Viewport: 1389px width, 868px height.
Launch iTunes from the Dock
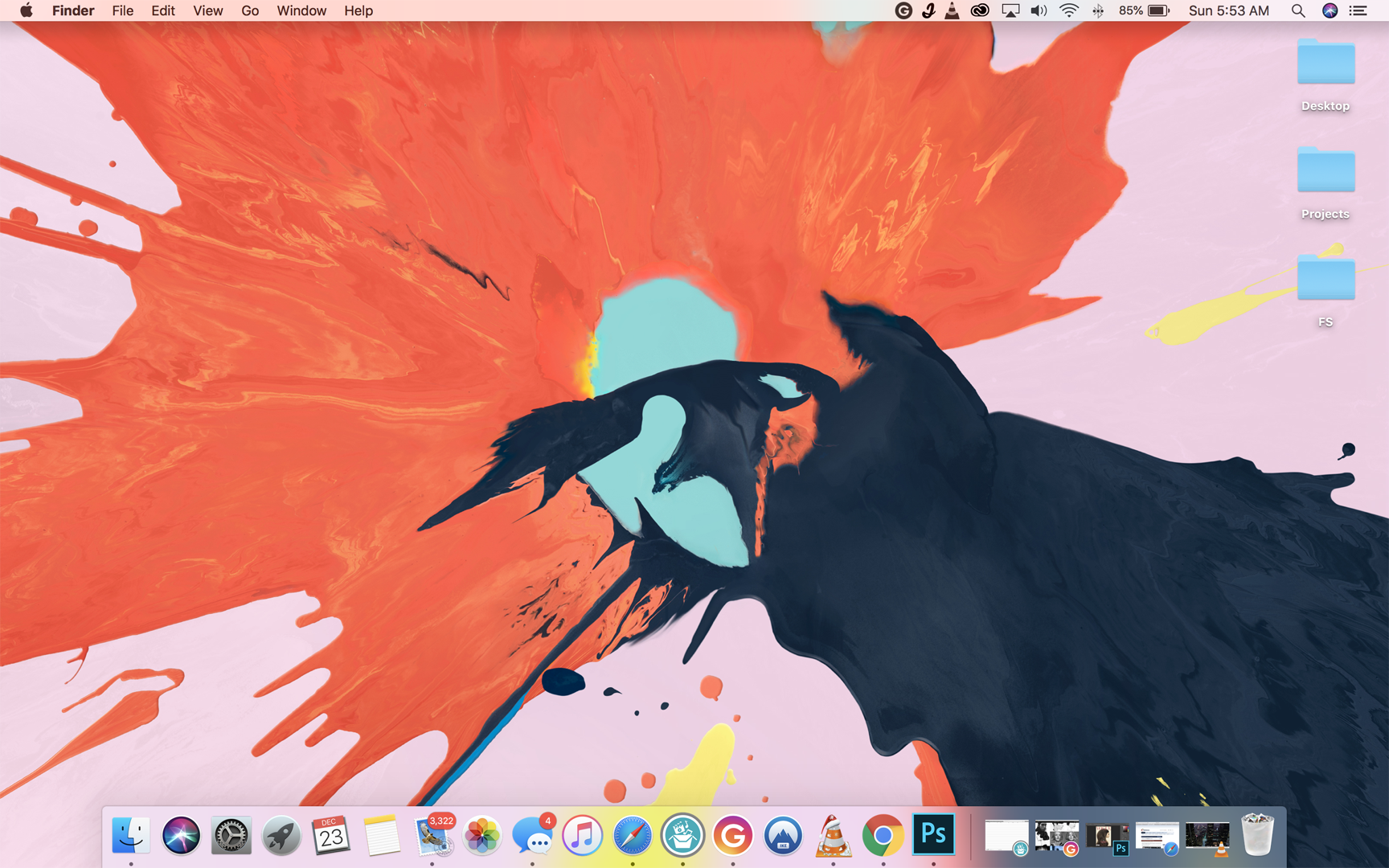coord(582,836)
